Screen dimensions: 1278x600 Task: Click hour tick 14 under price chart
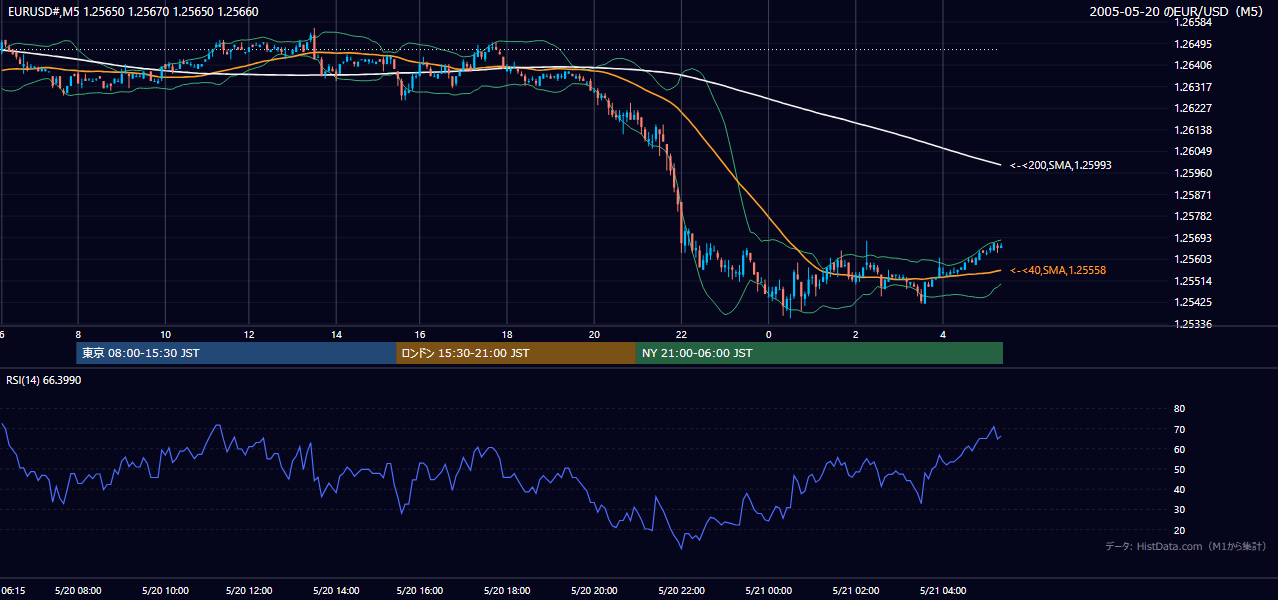(x=337, y=334)
